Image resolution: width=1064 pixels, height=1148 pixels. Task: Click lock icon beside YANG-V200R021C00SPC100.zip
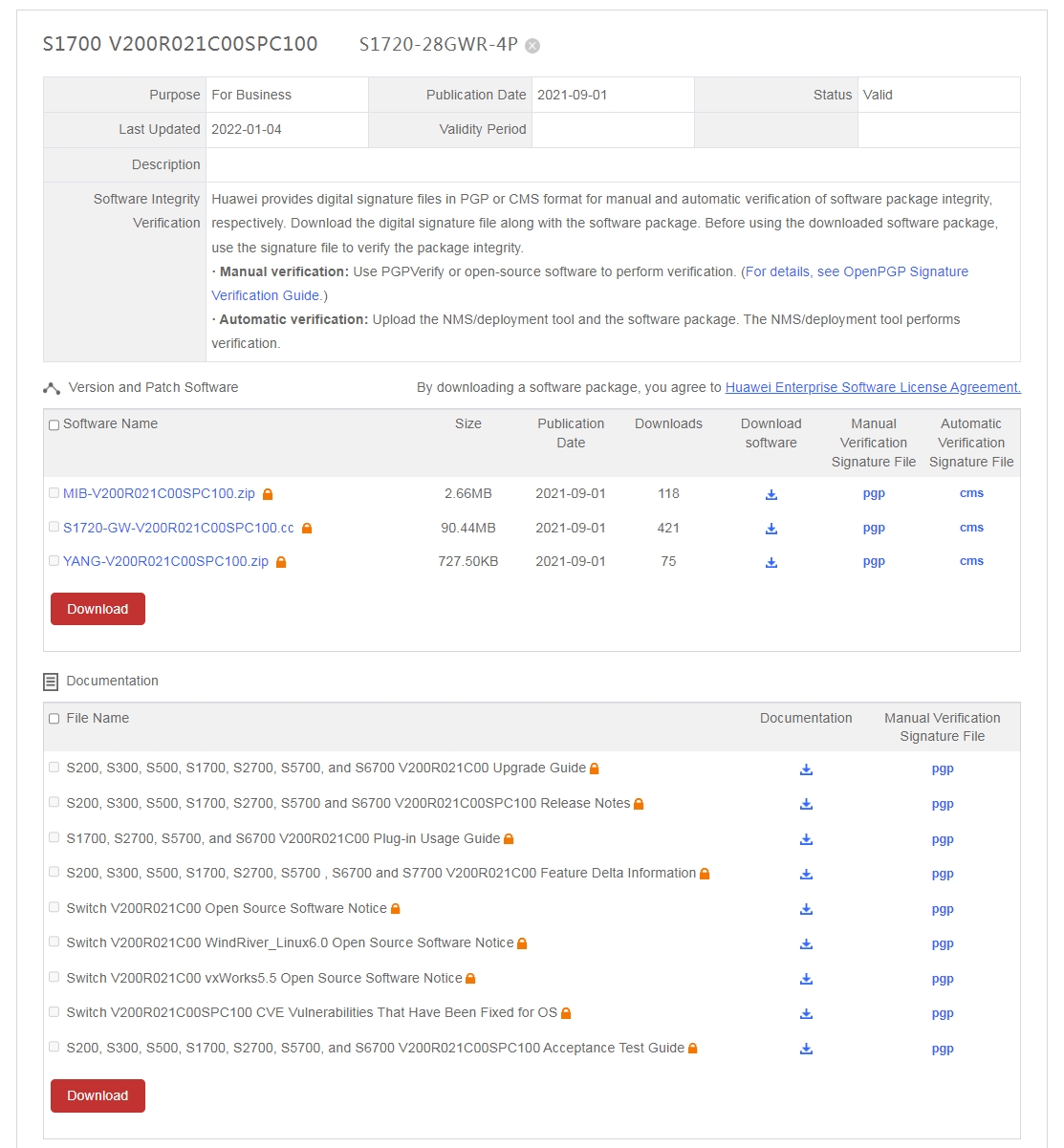[281, 562]
